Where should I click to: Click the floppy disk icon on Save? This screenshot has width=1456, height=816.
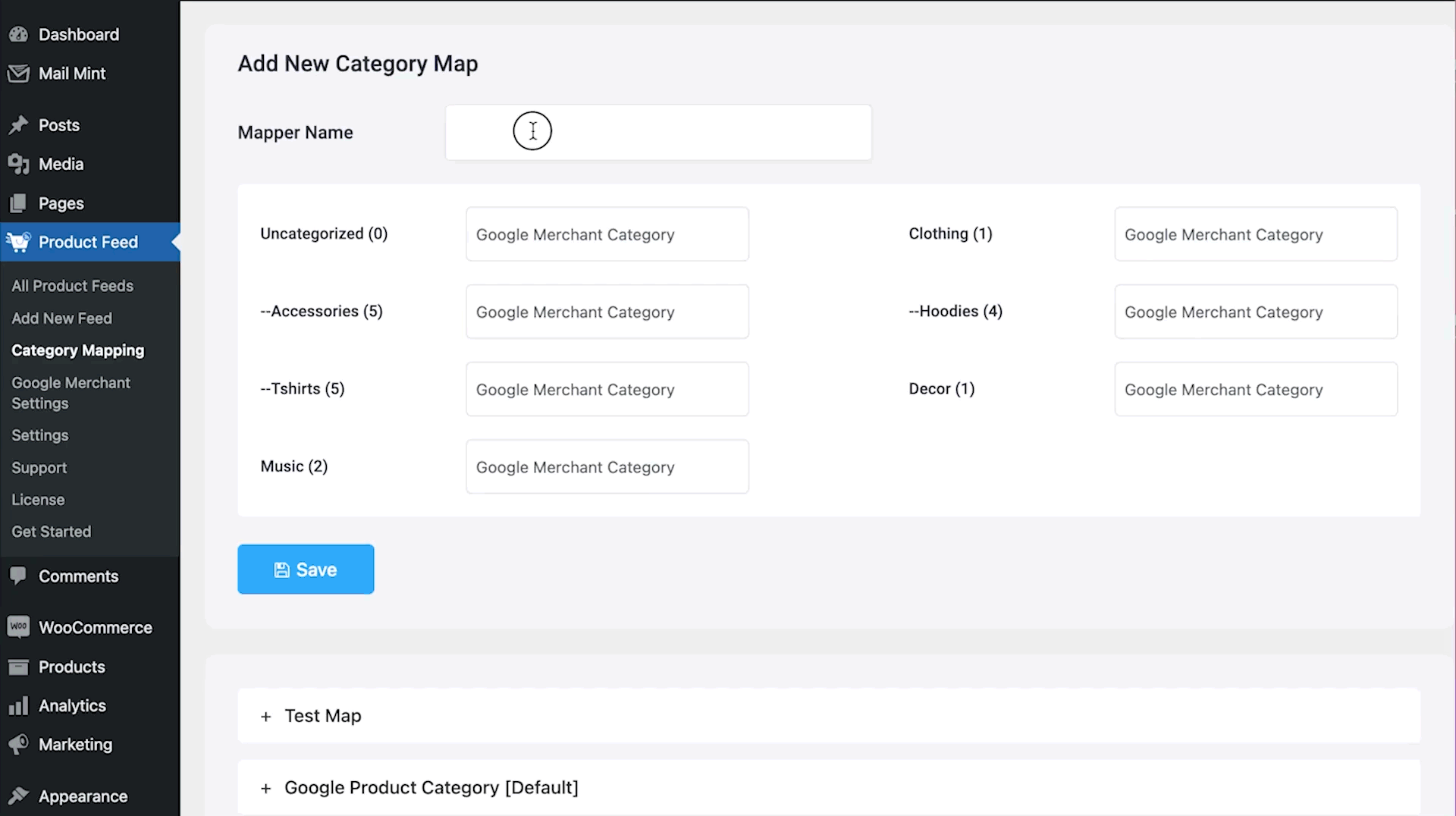[x=281, y=570]
